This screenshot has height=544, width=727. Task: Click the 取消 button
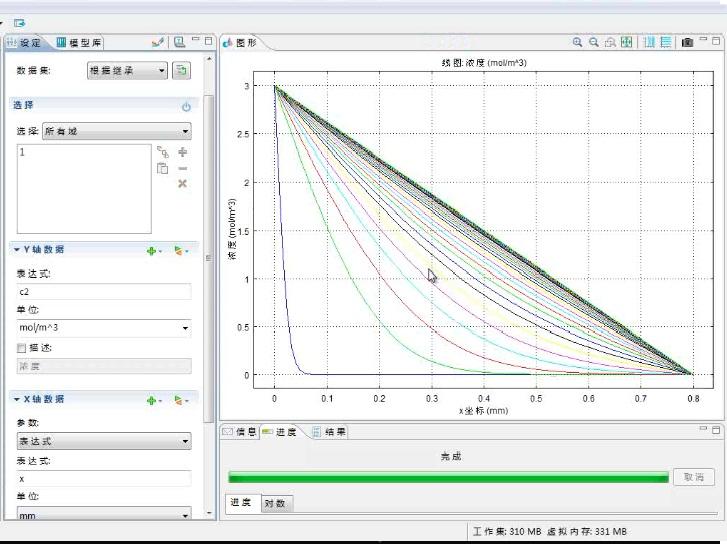pyautogui.click(x=694, y=477)
